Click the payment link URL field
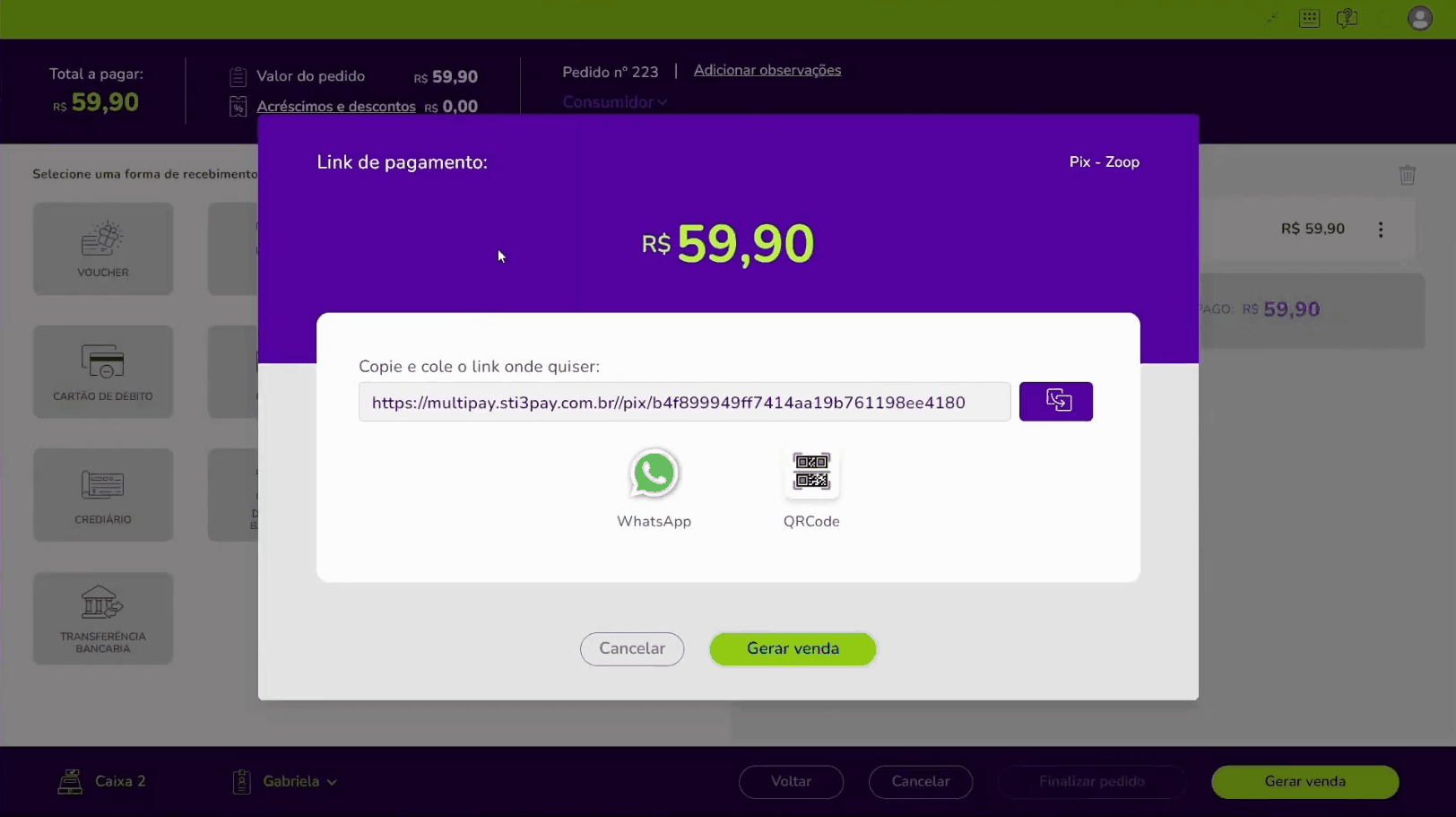Screen dimensions: 1456x817 684,402
